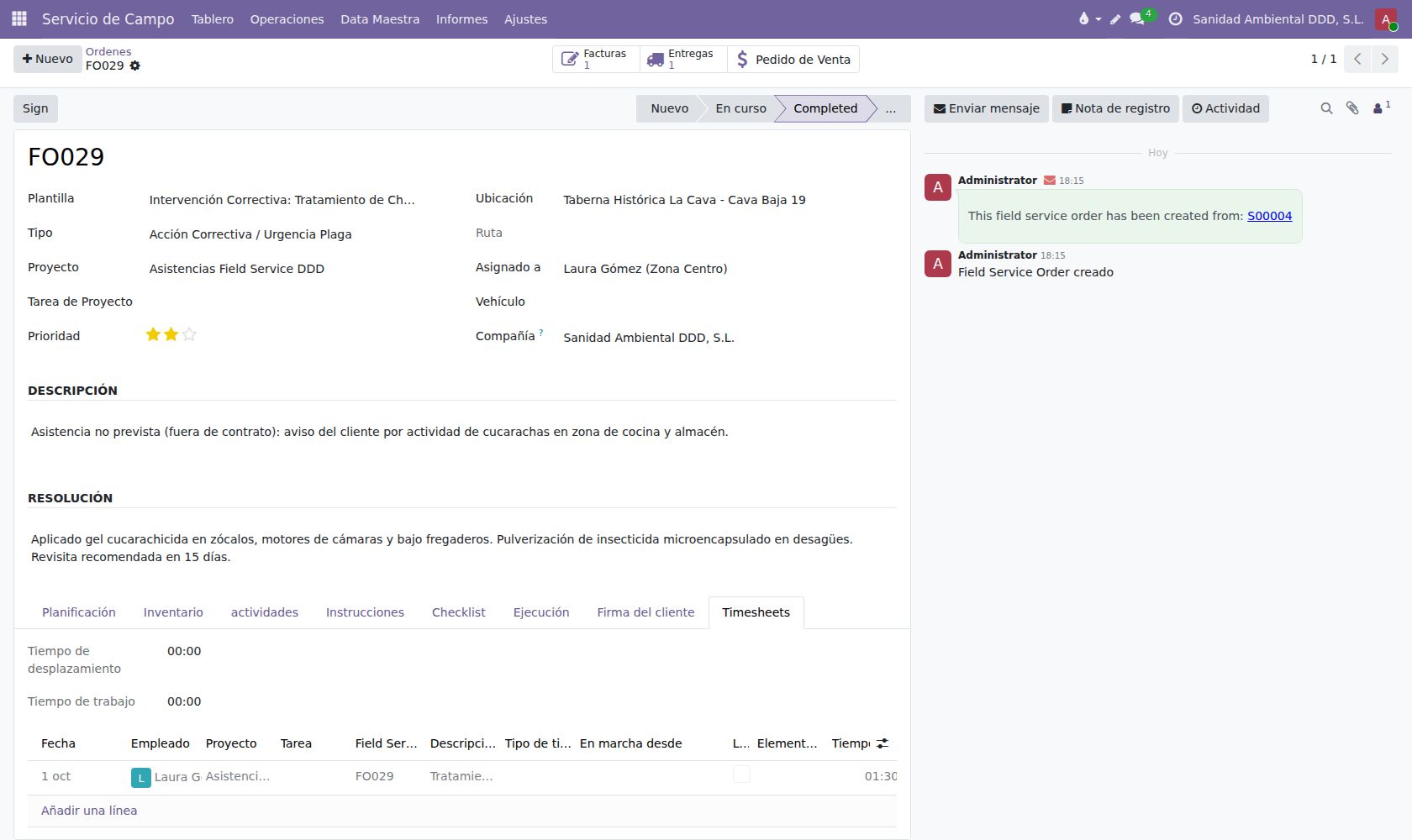Click the search magnifier in chatter
The height and width of the screenshot is (840, 1412).
point(1326,108)
